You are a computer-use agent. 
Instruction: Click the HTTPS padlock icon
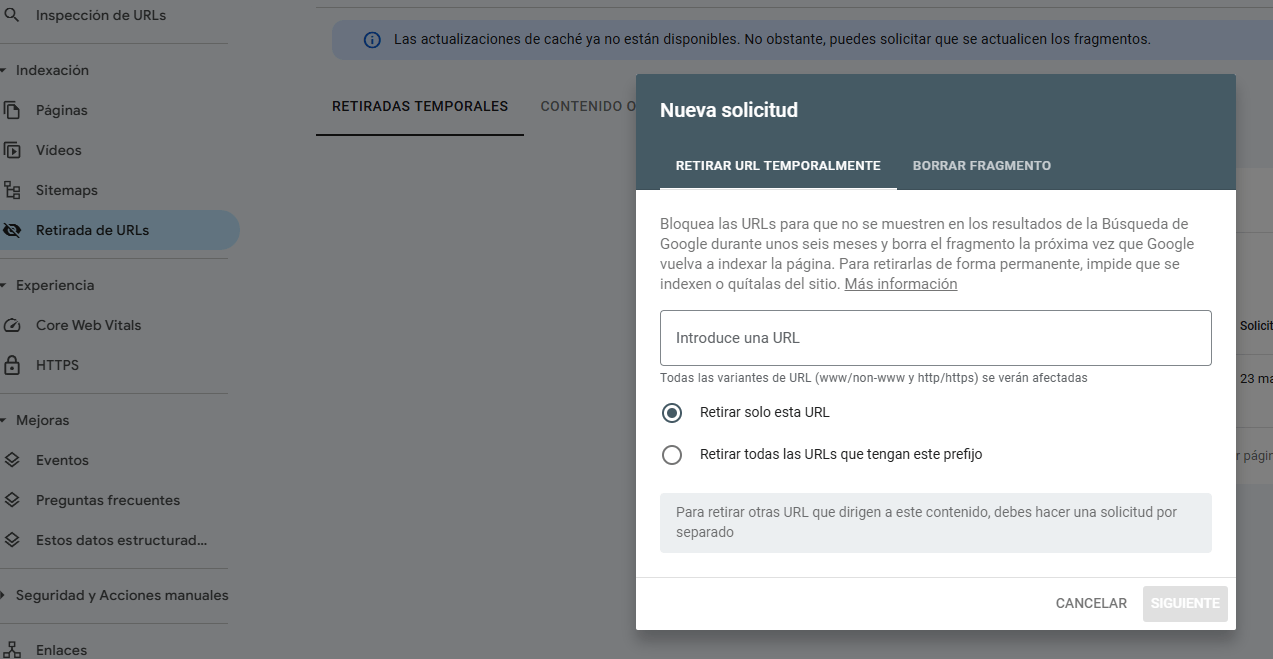click(x=18, y=365)
